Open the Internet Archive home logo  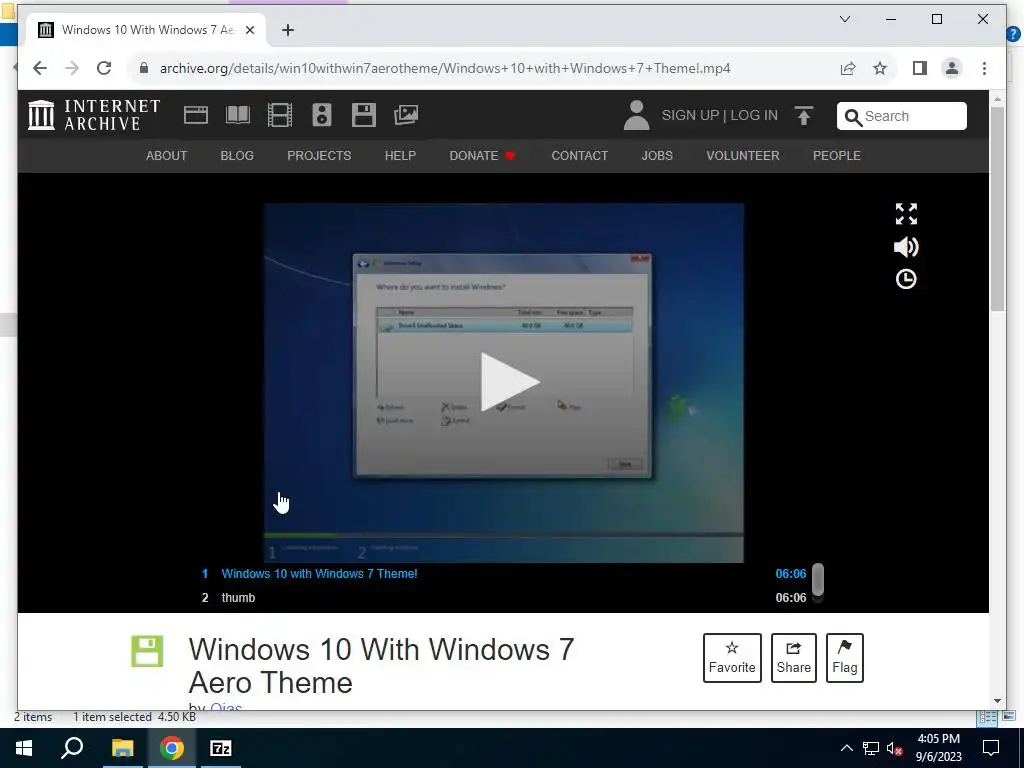click(93, 115)
